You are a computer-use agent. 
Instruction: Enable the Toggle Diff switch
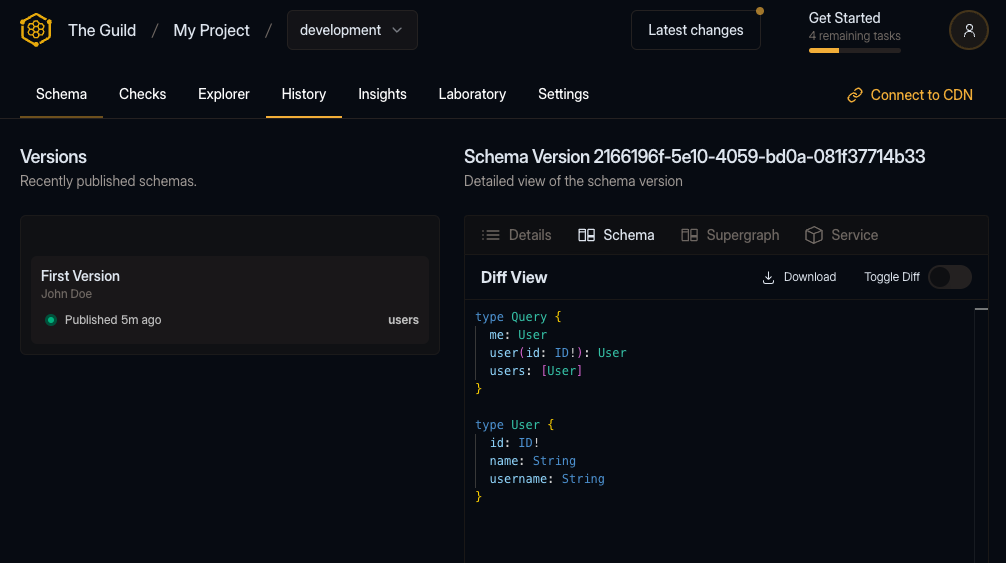(x=949, y=277)
